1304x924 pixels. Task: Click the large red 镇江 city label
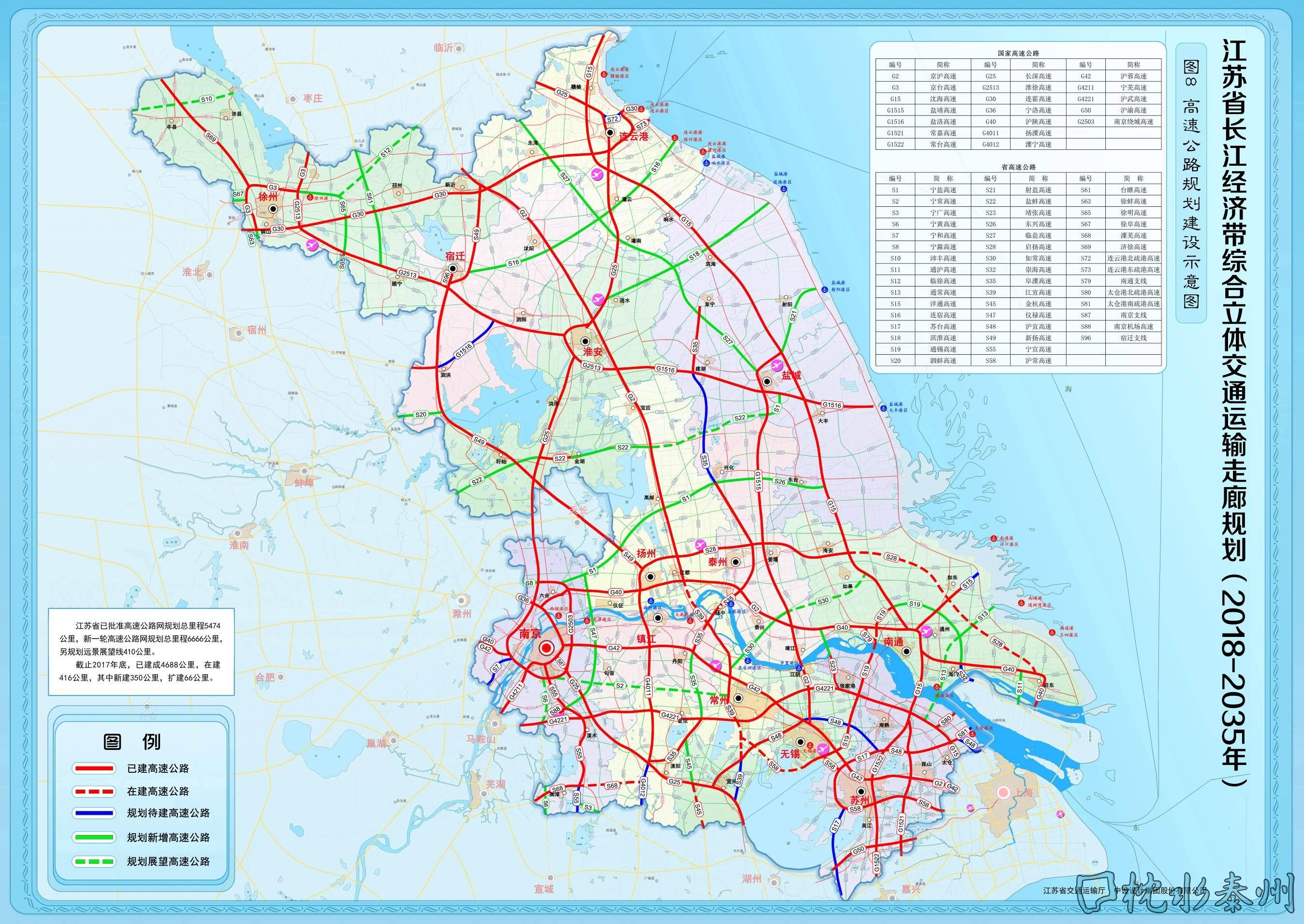pos(646,639)
